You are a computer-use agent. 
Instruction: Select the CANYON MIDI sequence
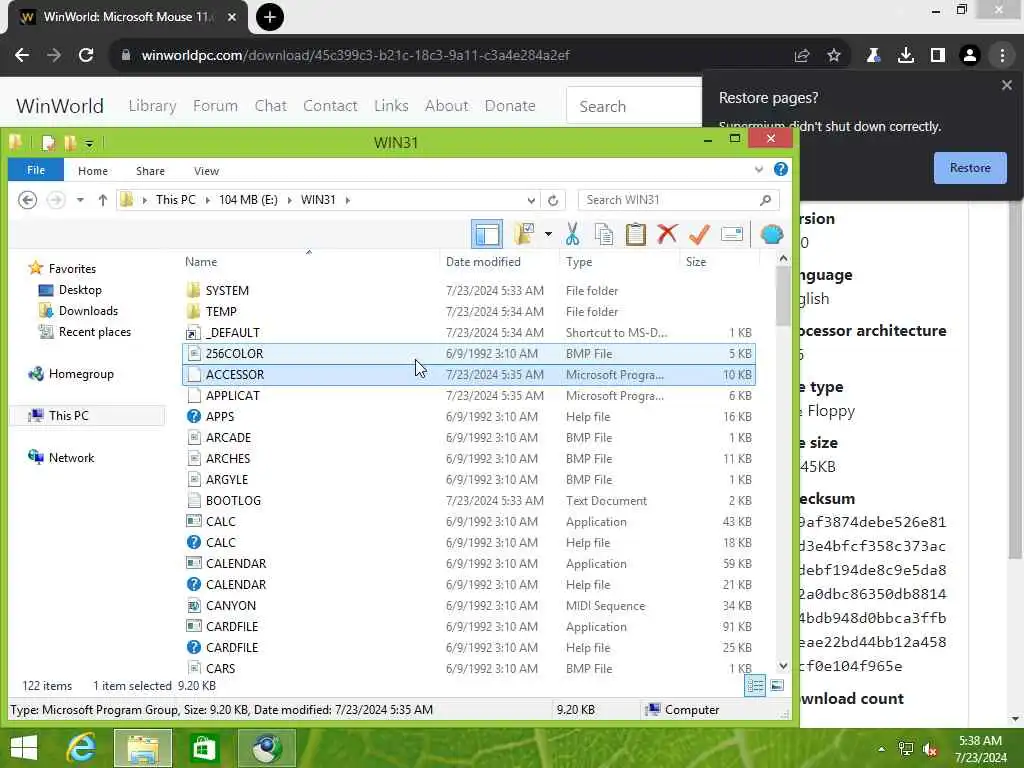(x=469, y=605)
